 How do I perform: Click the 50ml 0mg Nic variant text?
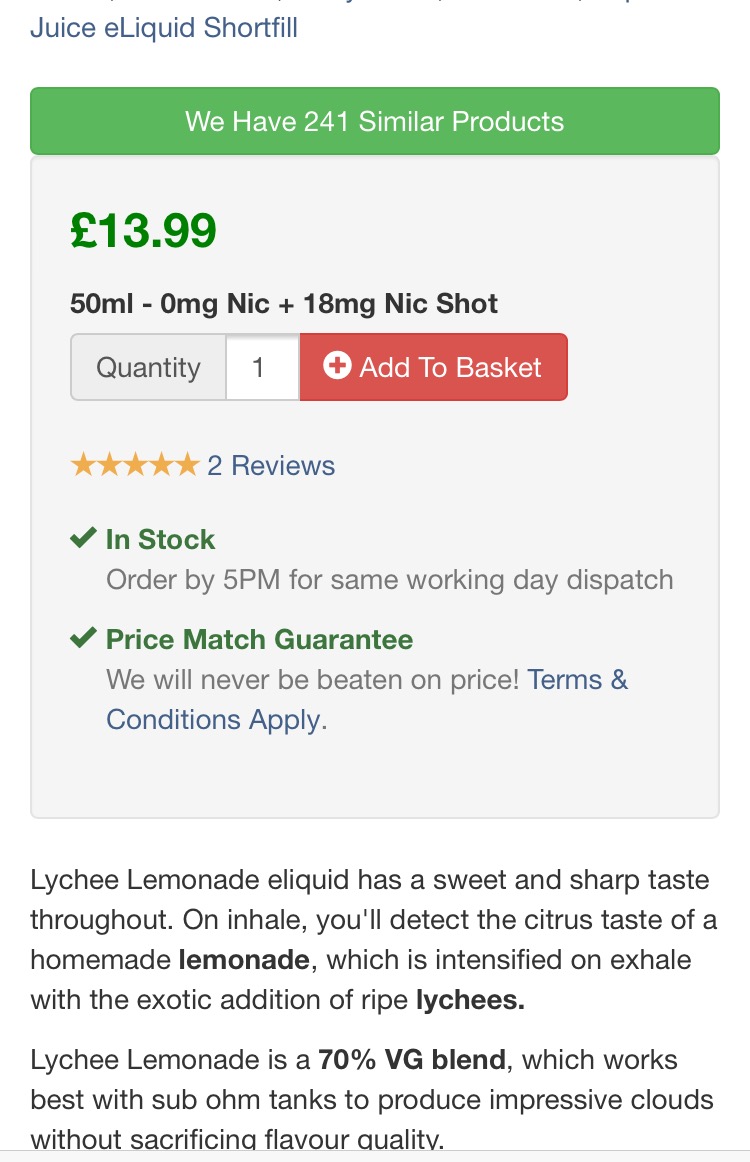pyautogui.click(x=284, y=303)
